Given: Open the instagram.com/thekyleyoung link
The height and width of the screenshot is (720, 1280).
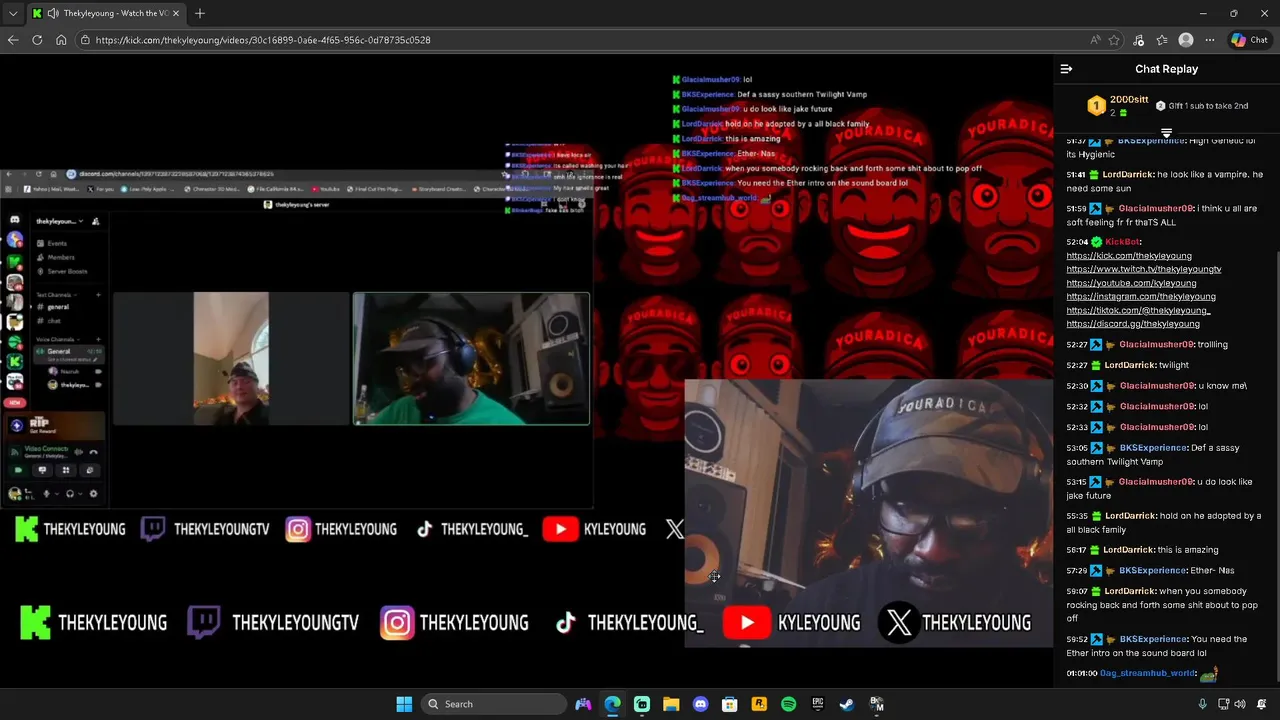Looking at the screenshot, I should coord(1141,297).
